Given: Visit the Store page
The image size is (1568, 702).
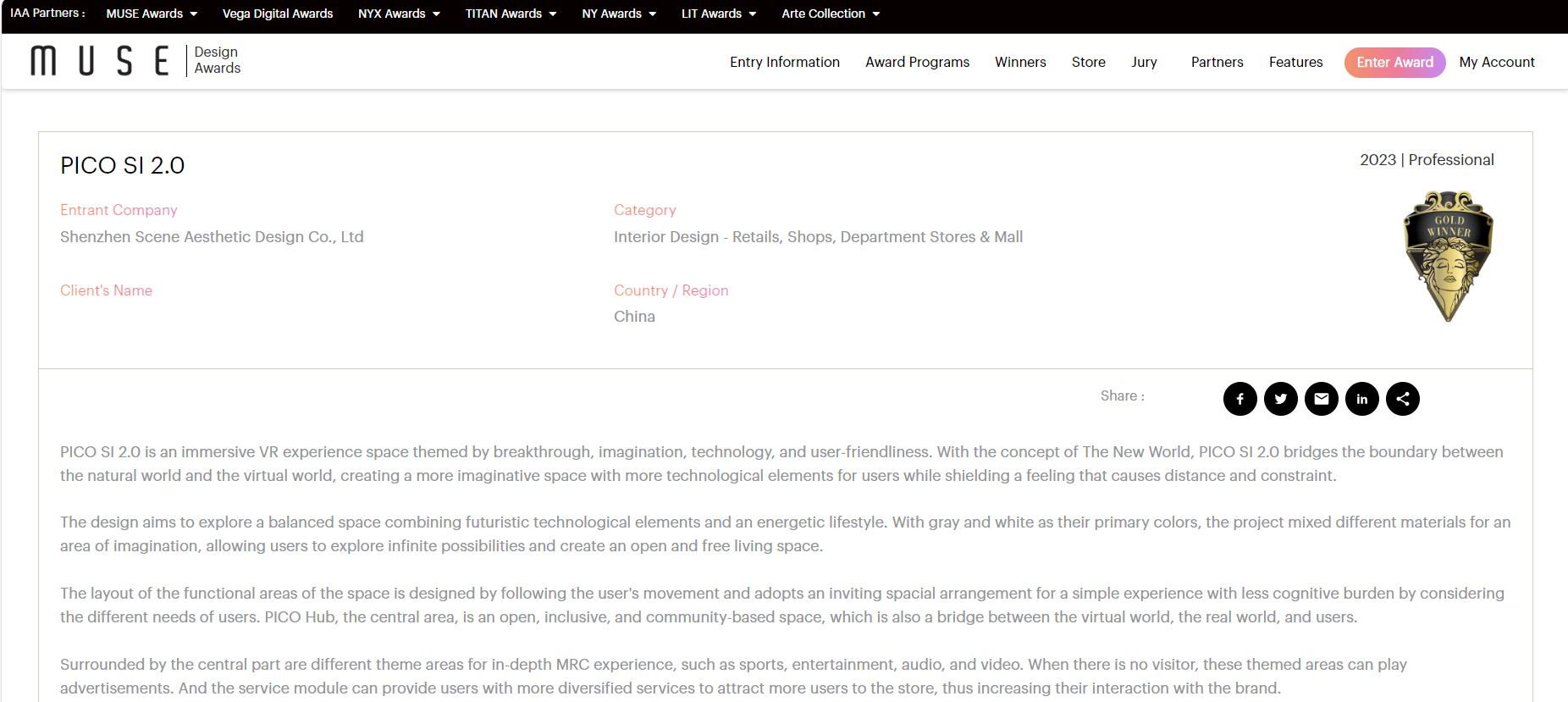Looking at the screenshot, I should 1088,62.
